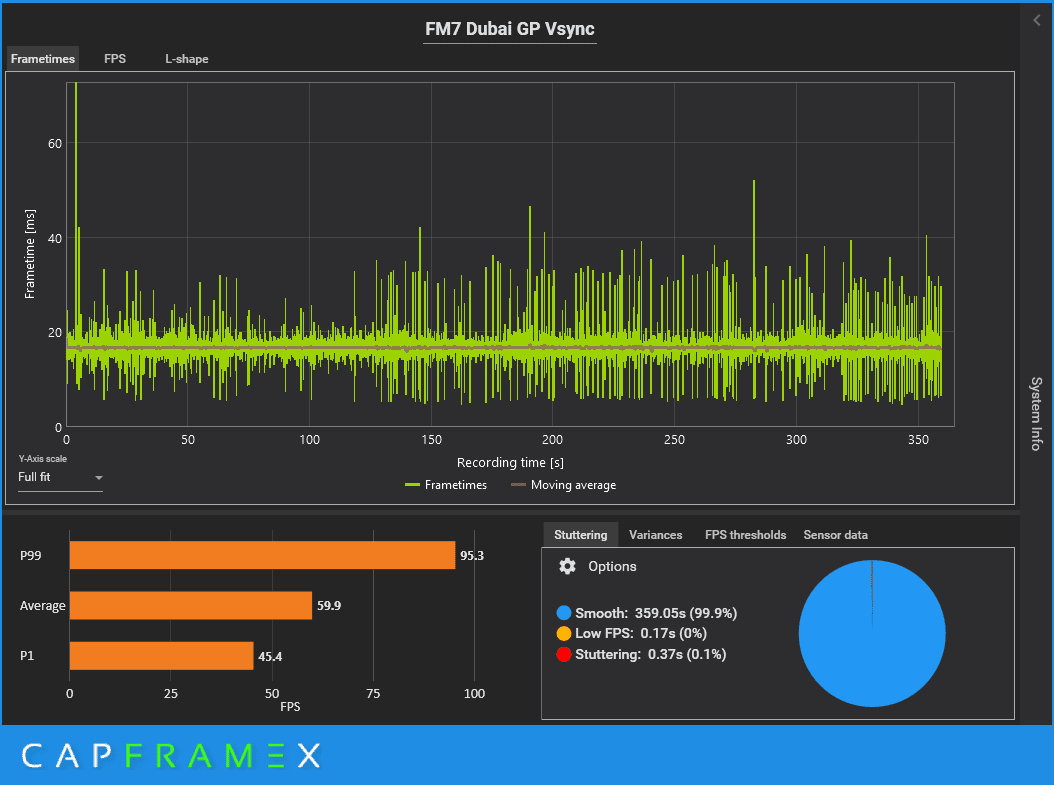Collapse the side panel chevron arrow
1054x785 pixels.
(1037, 20)
